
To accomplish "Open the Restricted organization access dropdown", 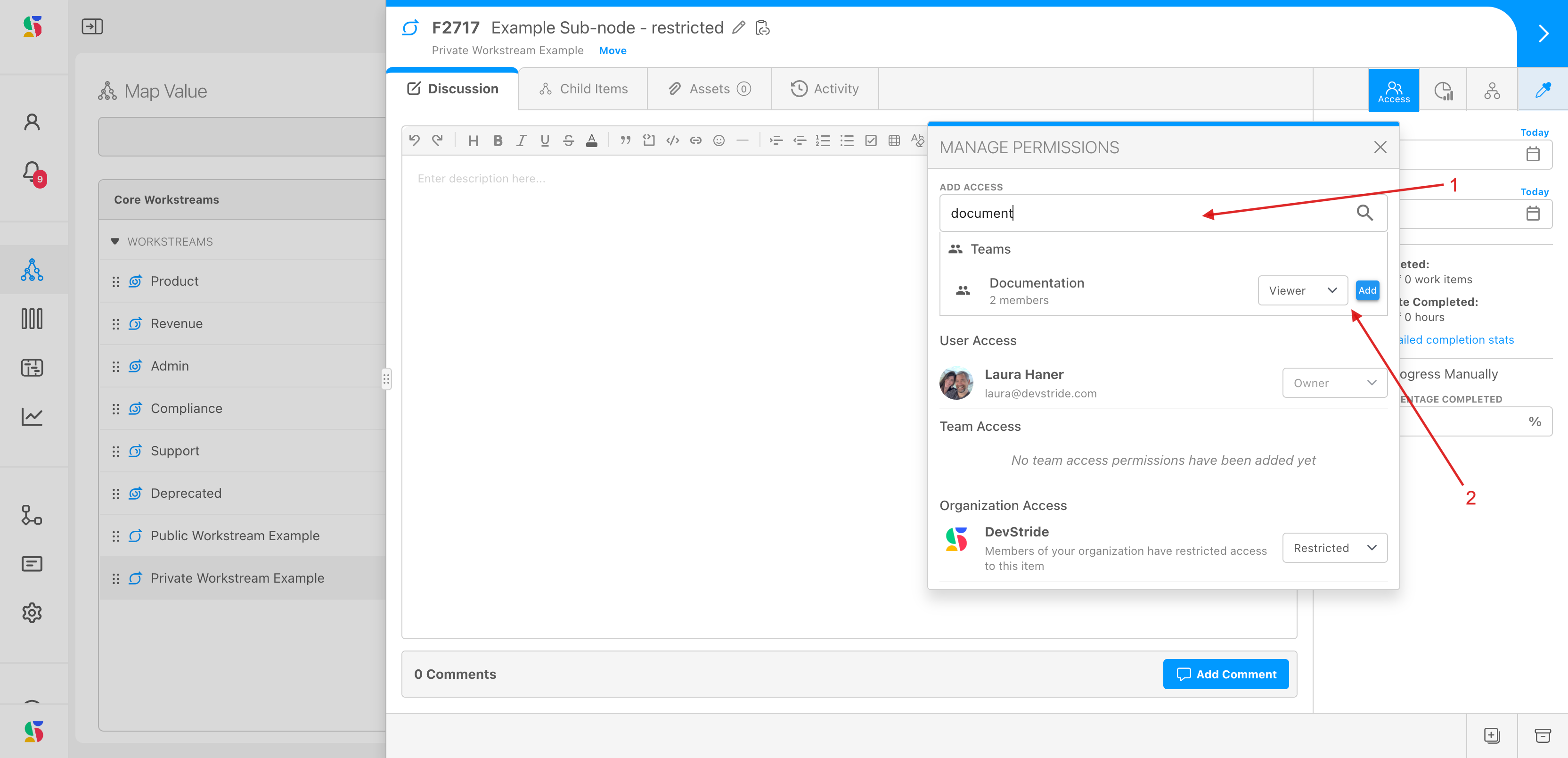I will point(1334,548).
